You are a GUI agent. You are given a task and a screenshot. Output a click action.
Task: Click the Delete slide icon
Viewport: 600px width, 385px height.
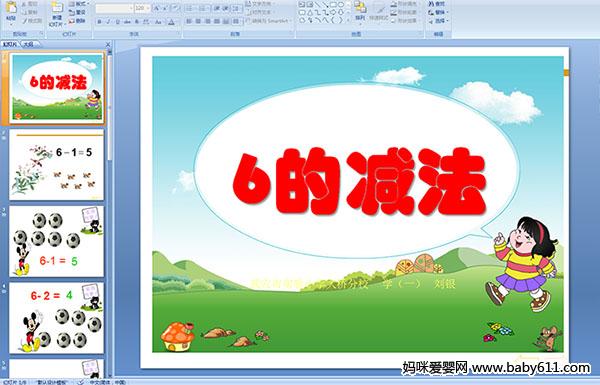77,21
